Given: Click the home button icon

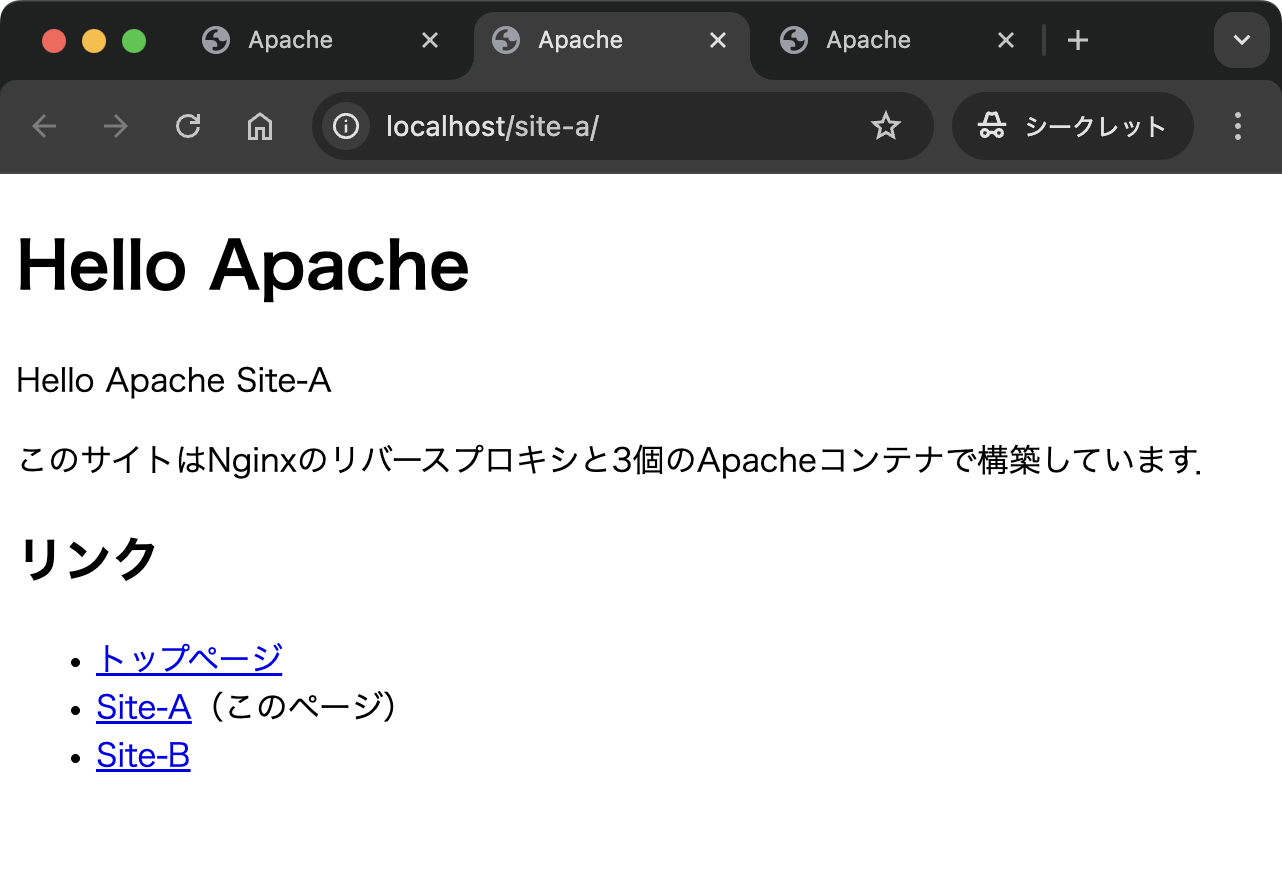Looking at the screenshot, I should coord(260,126).
